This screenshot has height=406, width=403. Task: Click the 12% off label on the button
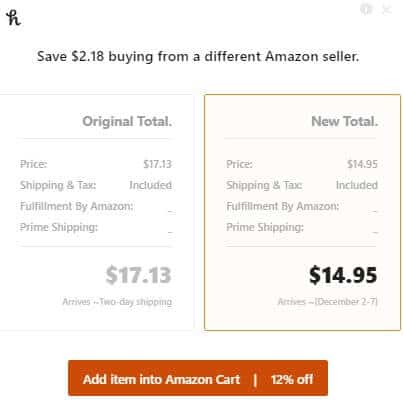pyautogui.click(x=292, y=379)
